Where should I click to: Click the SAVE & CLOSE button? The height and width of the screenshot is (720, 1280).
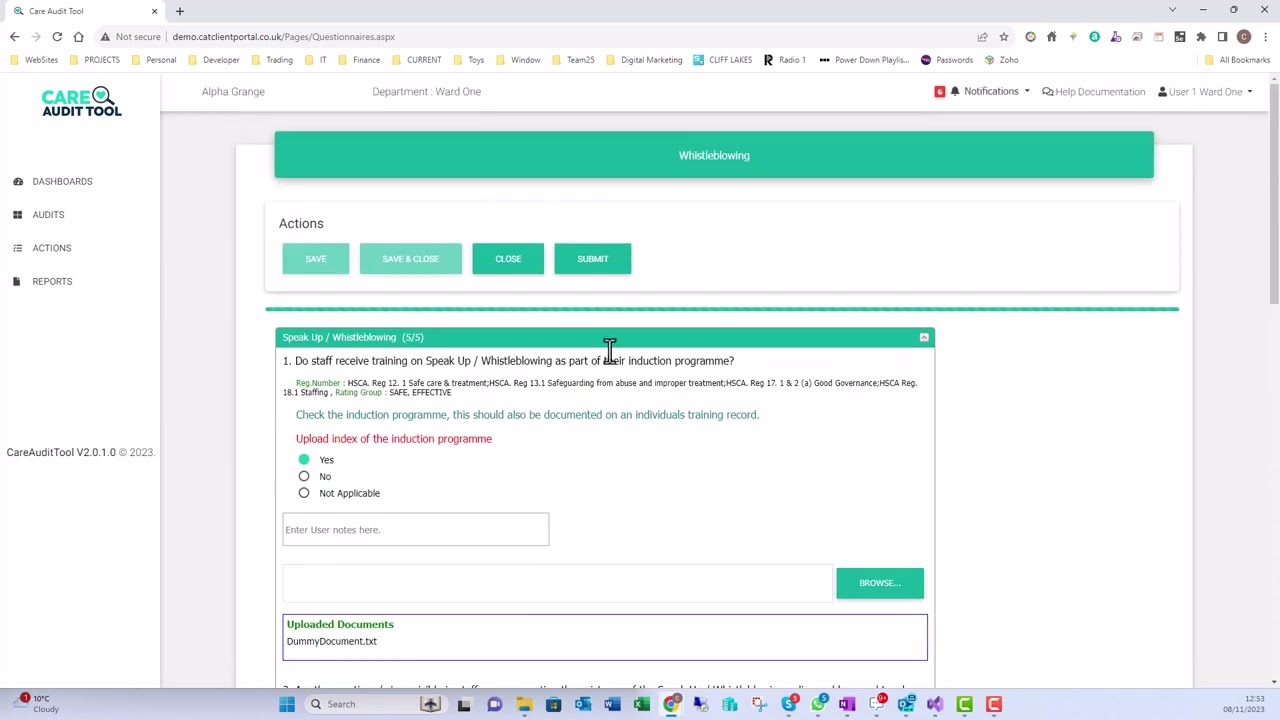410,259
